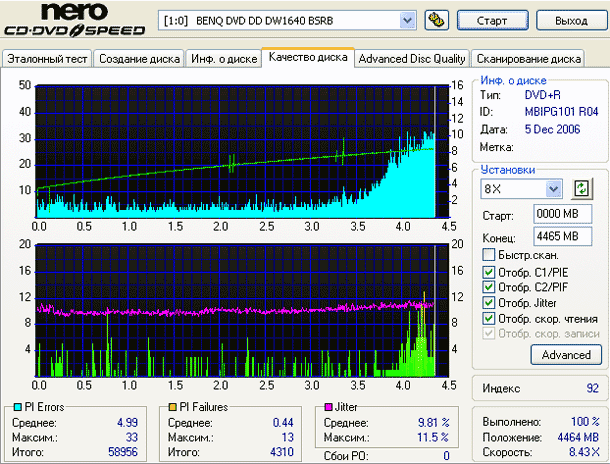
Task: Click the cyan PI Errors legend square
Action: click(16, 407)
